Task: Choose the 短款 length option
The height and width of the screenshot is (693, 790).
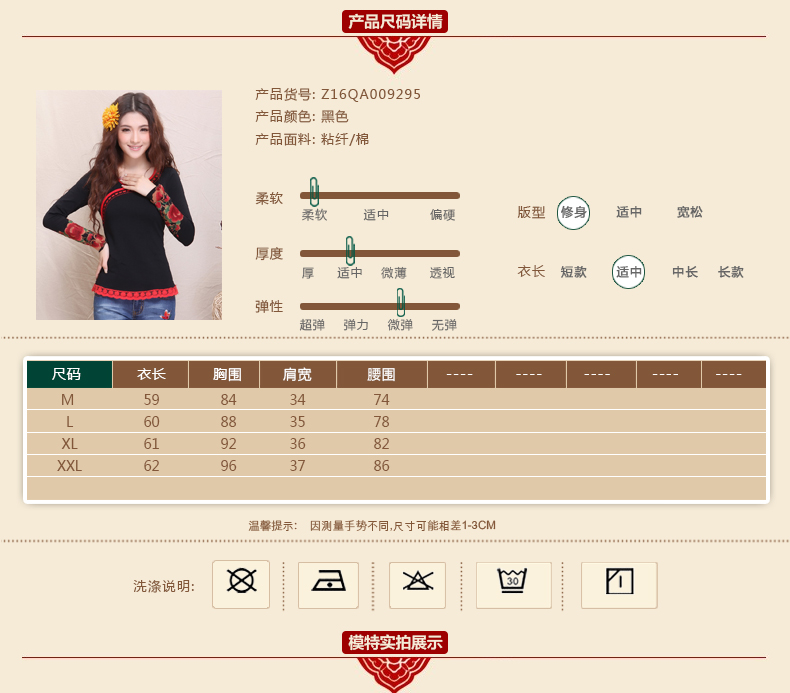Action: point(573,272)
